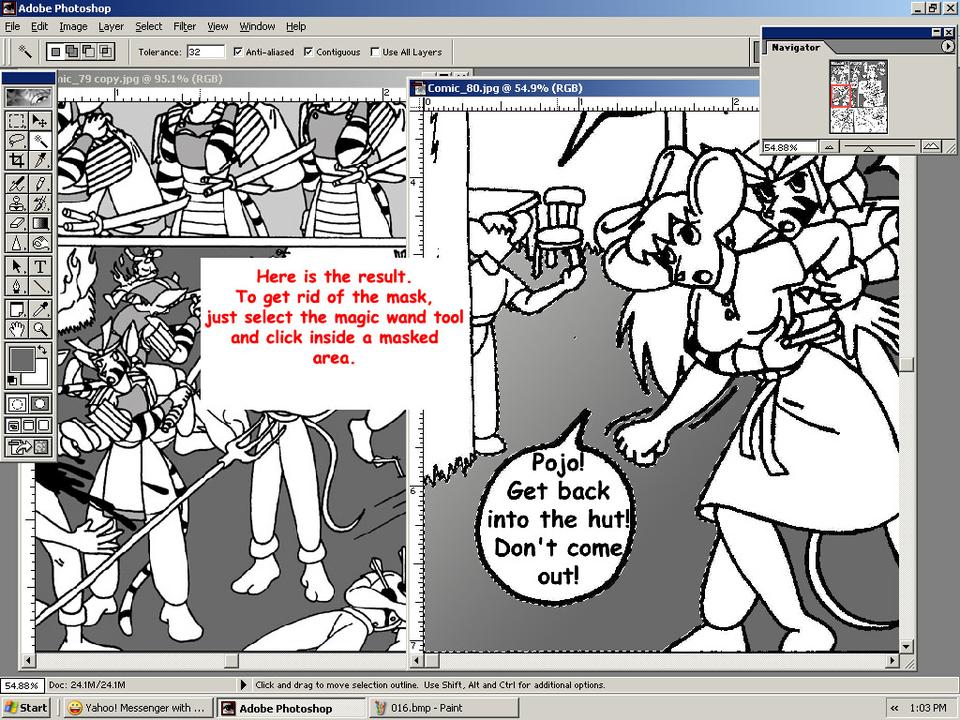
Task: Select the Gradient tool
Action: tap(40, 223)
